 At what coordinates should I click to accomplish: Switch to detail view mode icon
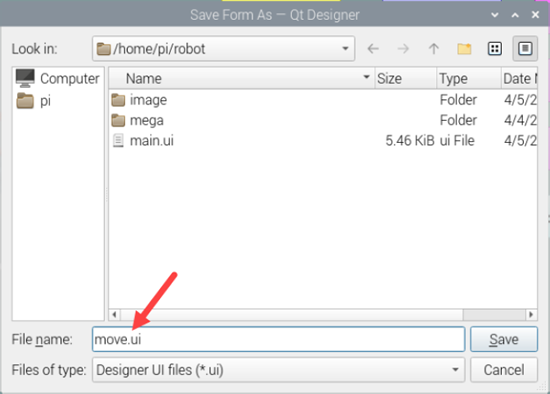[525, 48]
